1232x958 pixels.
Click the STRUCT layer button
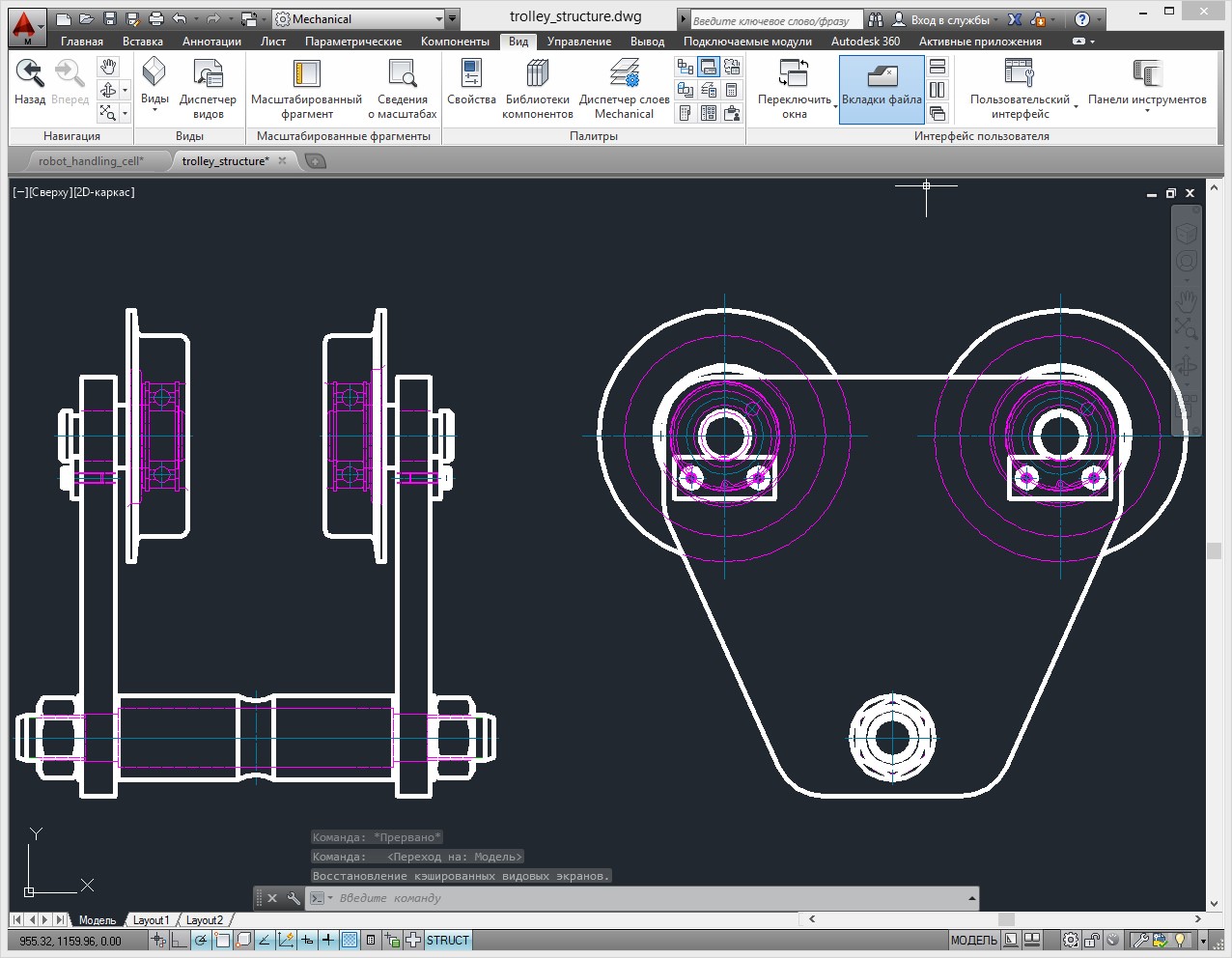point(447,939)
